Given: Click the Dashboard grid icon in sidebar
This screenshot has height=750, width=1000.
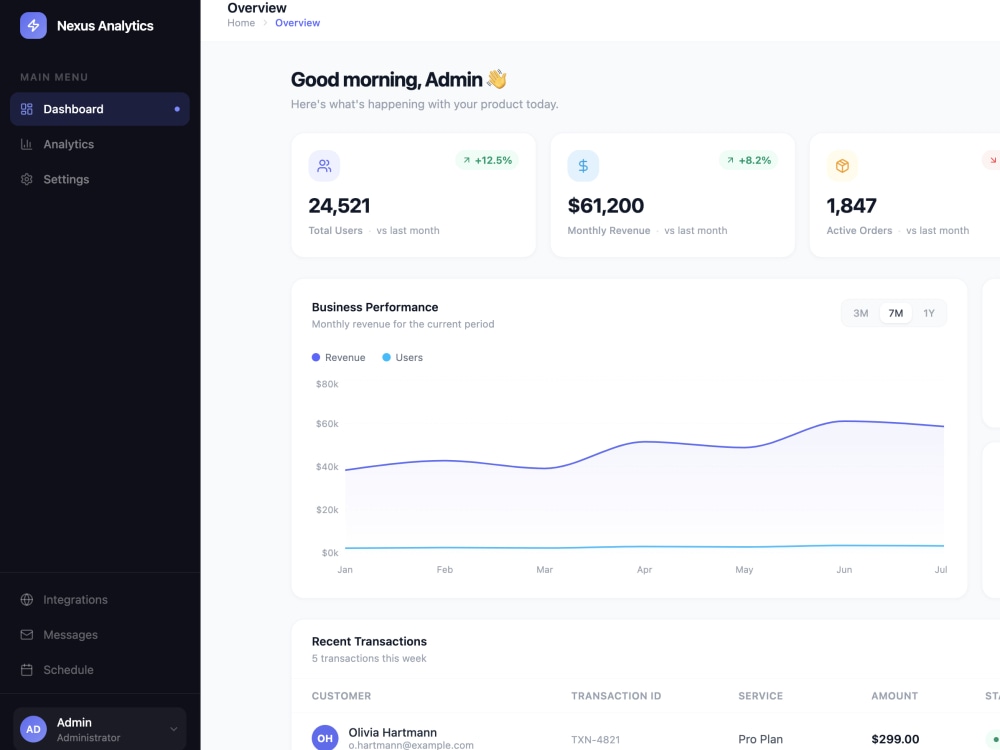Looking at the screenshot, I should (26, 109).
